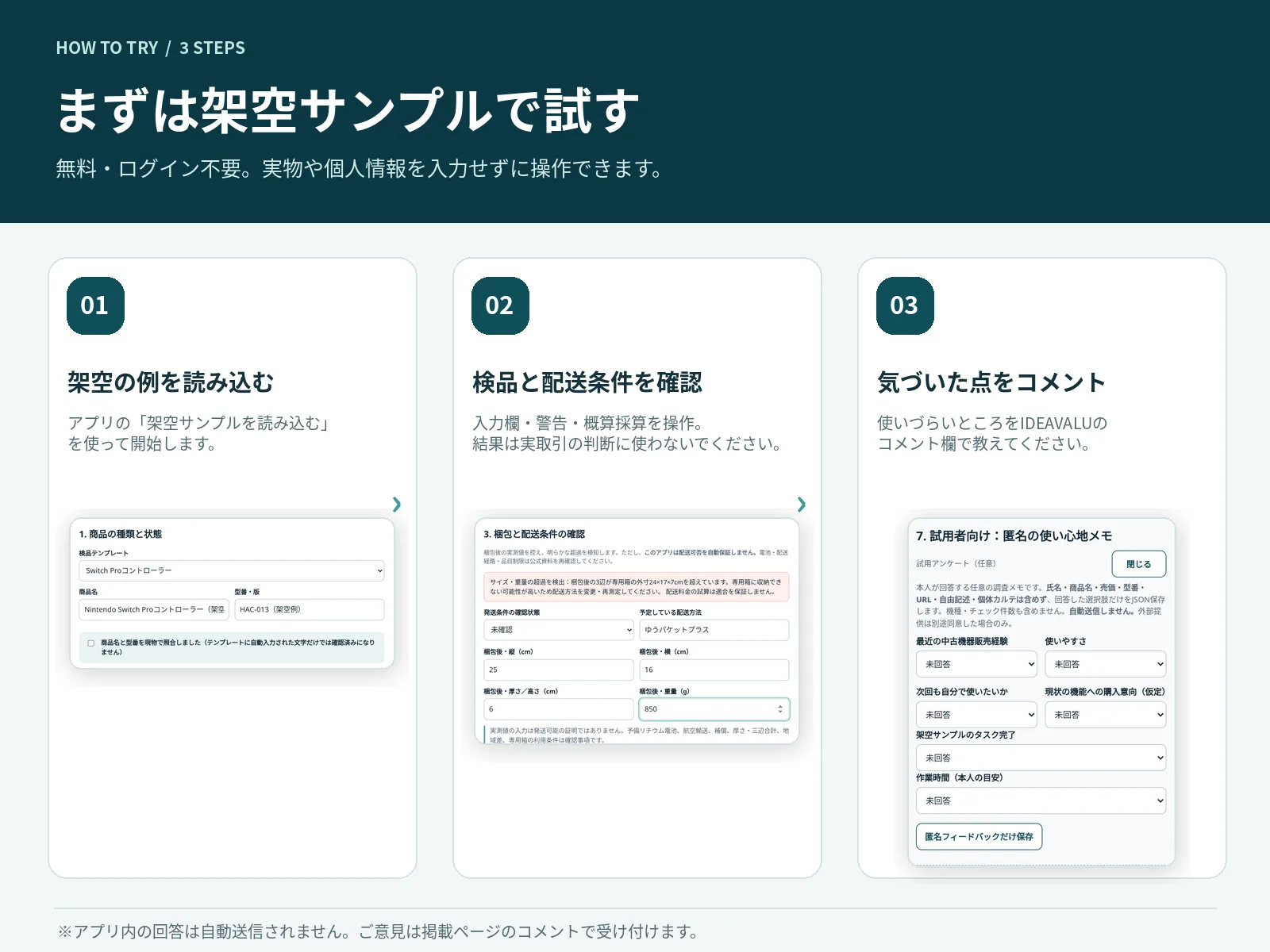This screenshot has height=952, width=1270.
Task: Click the 03 step number badge
Action: [x=905, y=305]
